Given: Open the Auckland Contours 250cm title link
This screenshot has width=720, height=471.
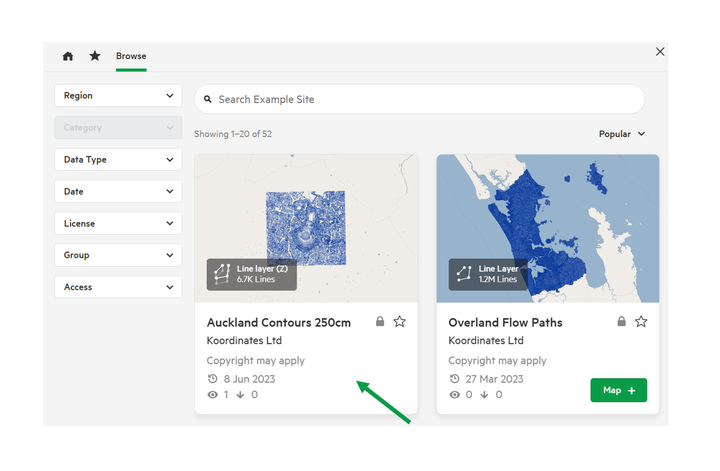Looking at the screenshot, I should [279, 323].
